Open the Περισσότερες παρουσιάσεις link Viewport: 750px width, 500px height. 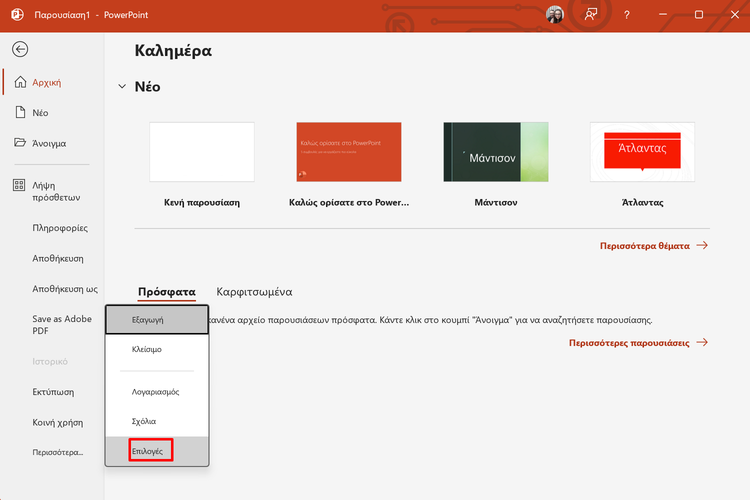638,342
